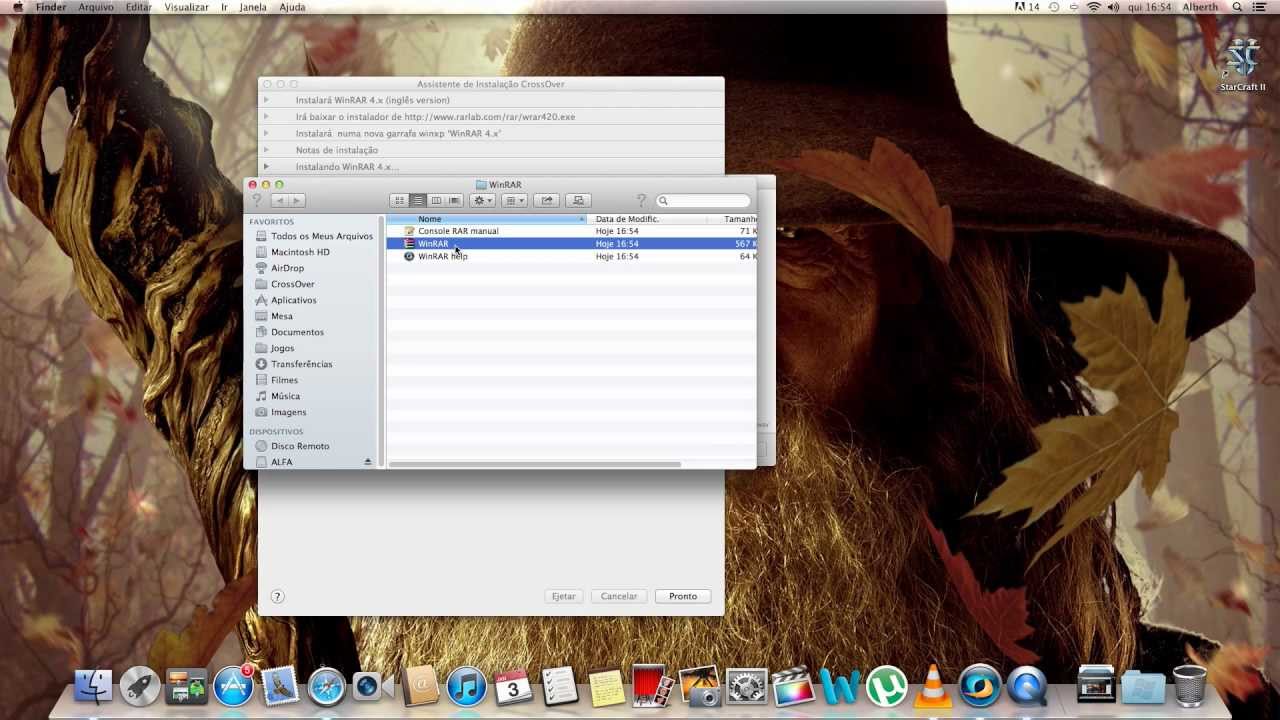Open Aplicativos in the sidebar

pos(285,300)
